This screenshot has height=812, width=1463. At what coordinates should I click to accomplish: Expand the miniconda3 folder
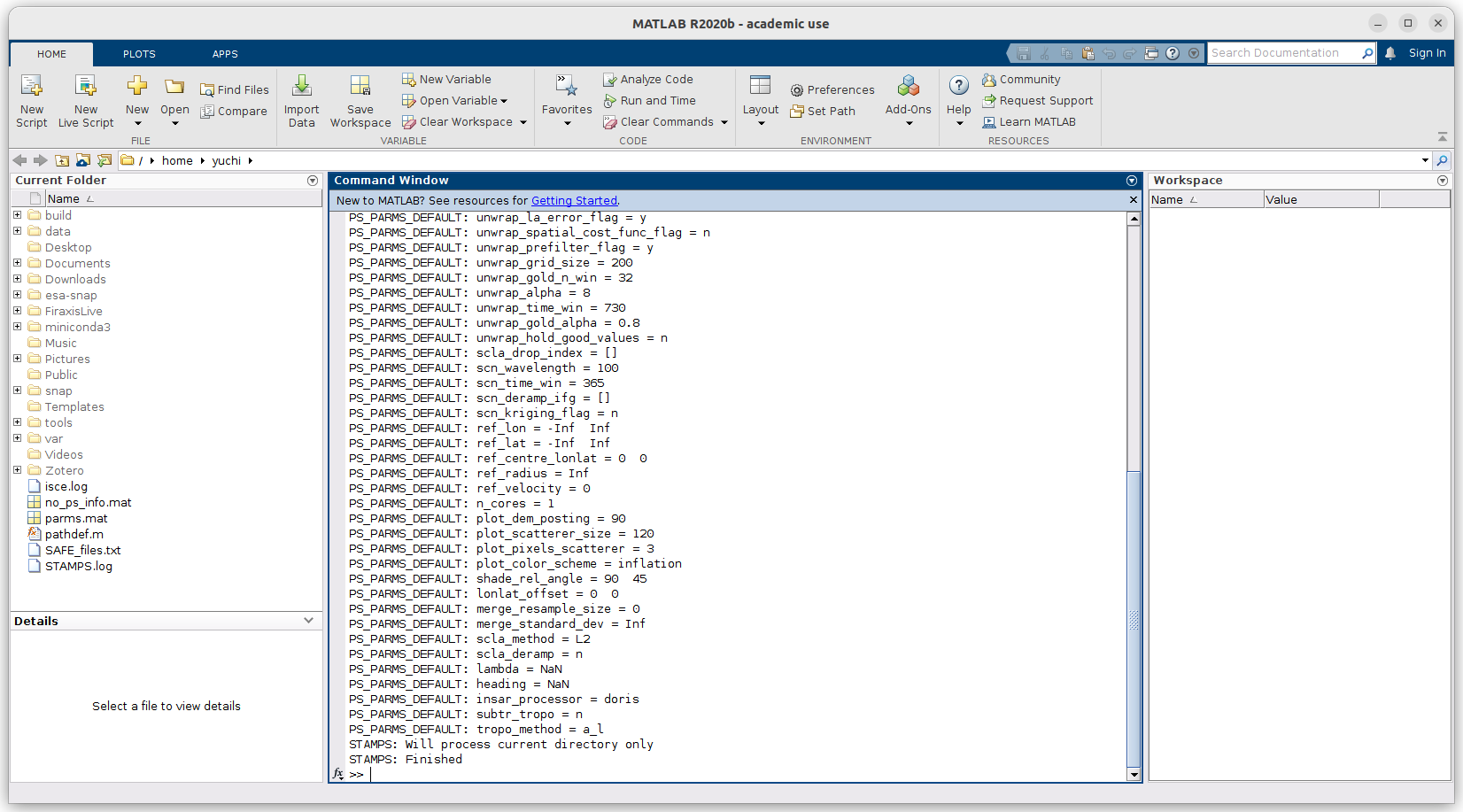pyautogui.click(x=17, y=327)
